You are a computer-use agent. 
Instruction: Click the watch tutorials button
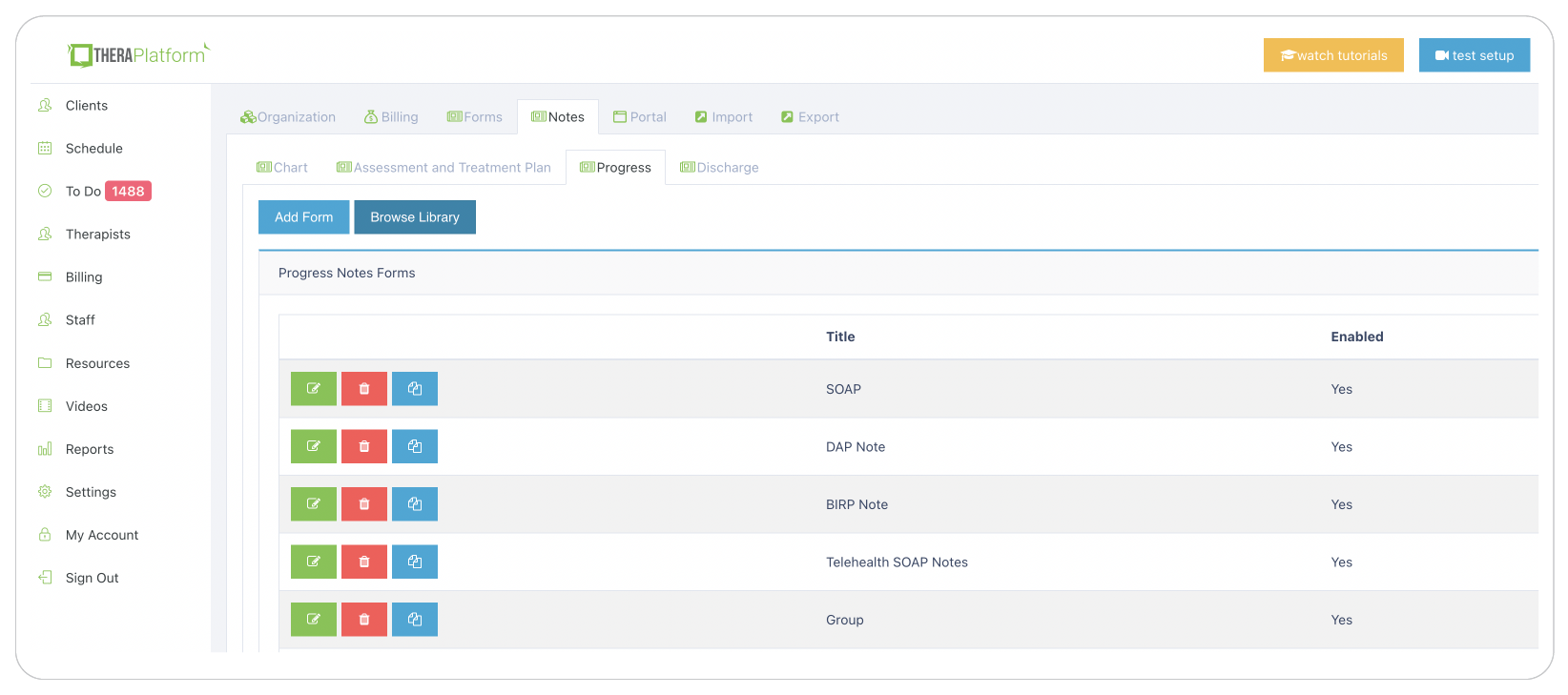point(1333,55)
